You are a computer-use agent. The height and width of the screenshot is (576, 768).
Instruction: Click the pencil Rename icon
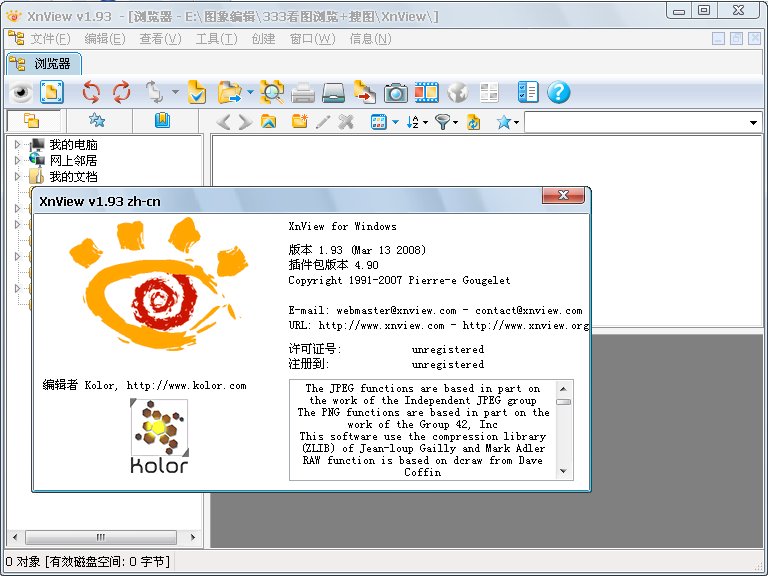click(x=323, y=121)
